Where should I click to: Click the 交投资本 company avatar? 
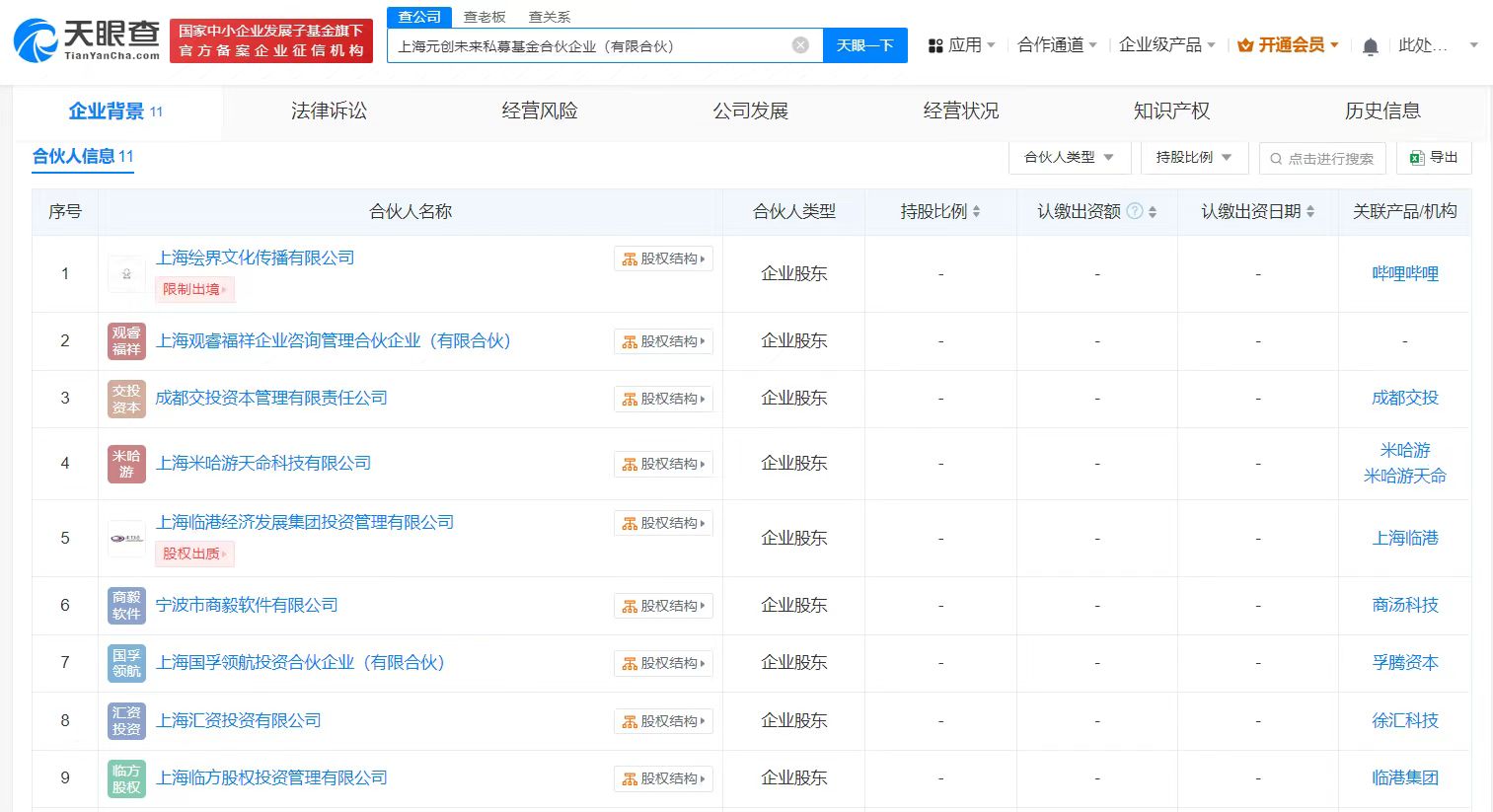126,399
